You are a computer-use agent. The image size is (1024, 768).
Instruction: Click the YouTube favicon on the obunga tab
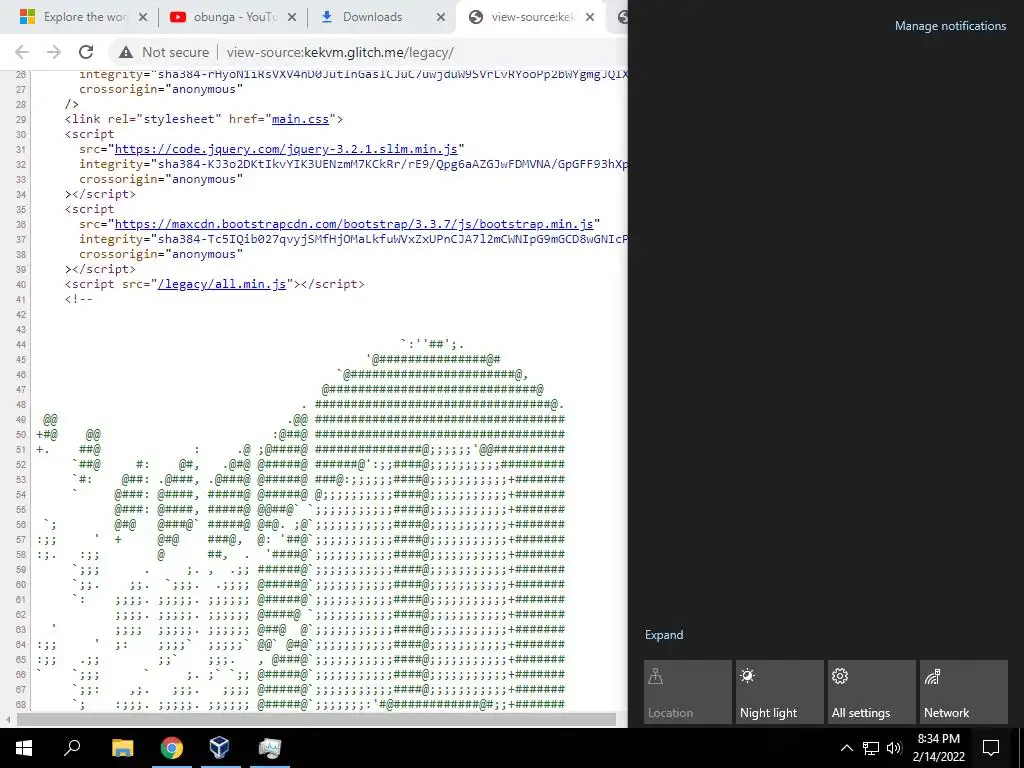point(178,17)
